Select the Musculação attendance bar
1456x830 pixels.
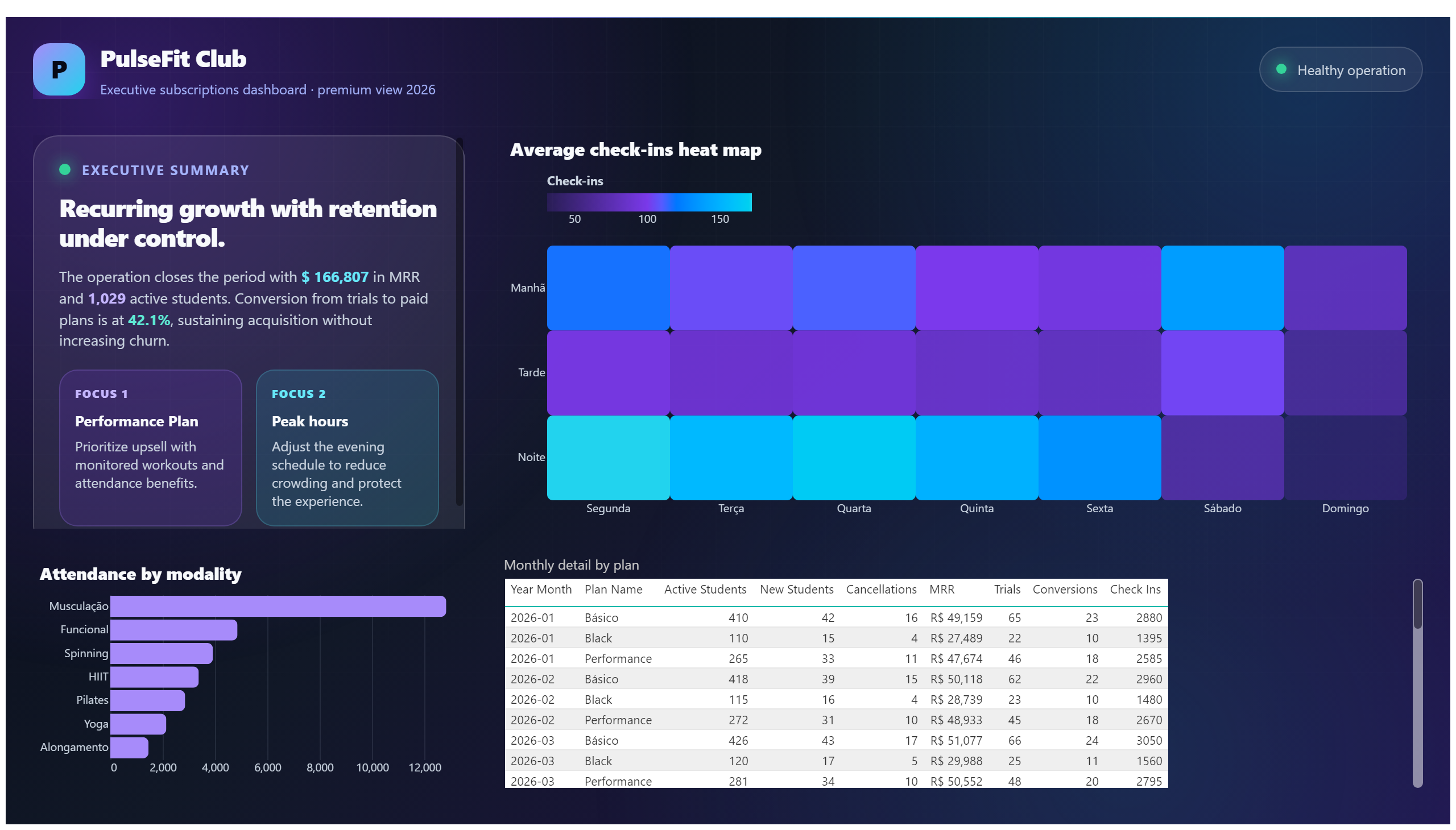click(278, 606)
